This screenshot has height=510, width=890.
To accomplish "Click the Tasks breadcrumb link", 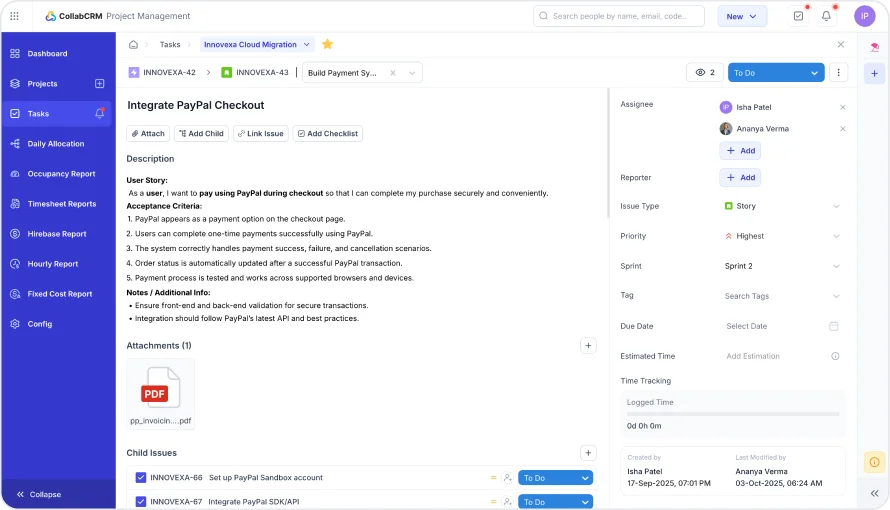I will [170, 44].
